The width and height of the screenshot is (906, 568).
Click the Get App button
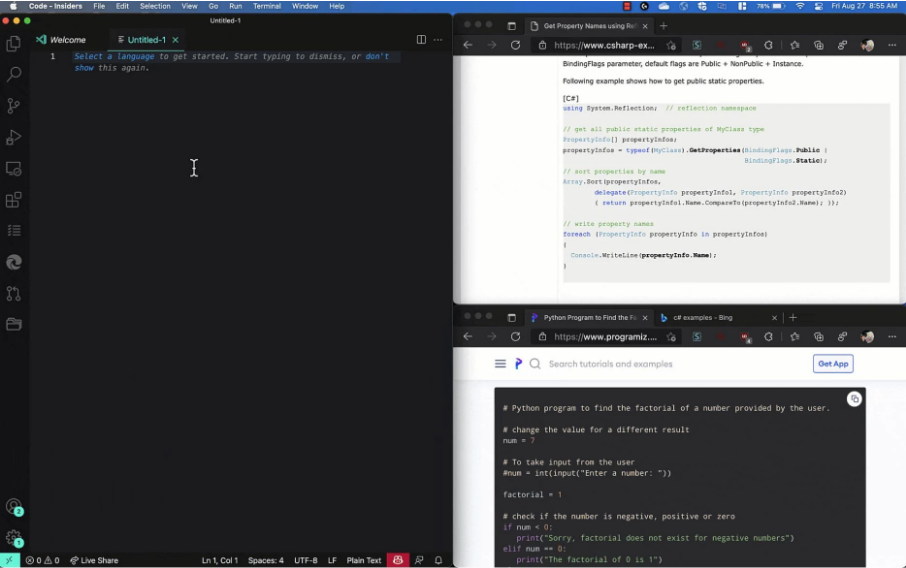(832, 364)
